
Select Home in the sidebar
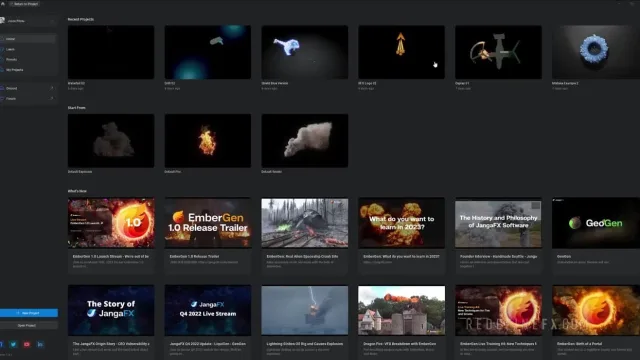tap(28, 39)
